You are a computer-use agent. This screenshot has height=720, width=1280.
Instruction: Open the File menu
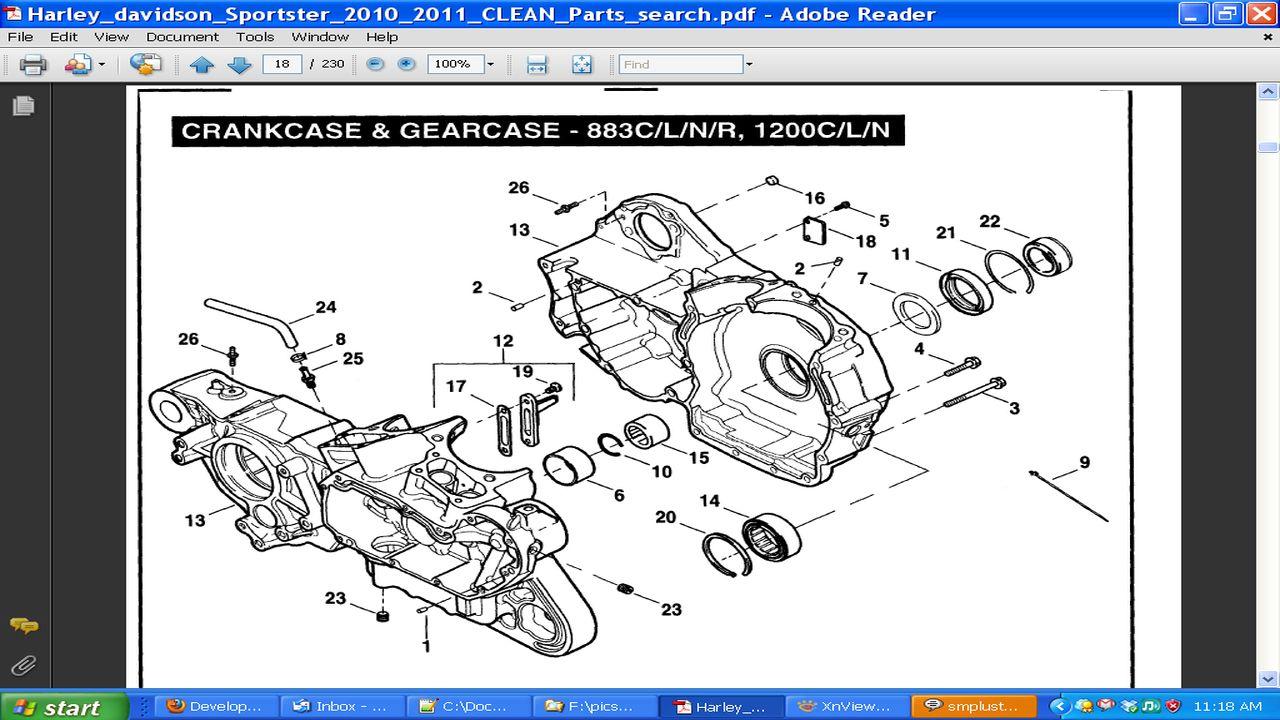point(20,37)
